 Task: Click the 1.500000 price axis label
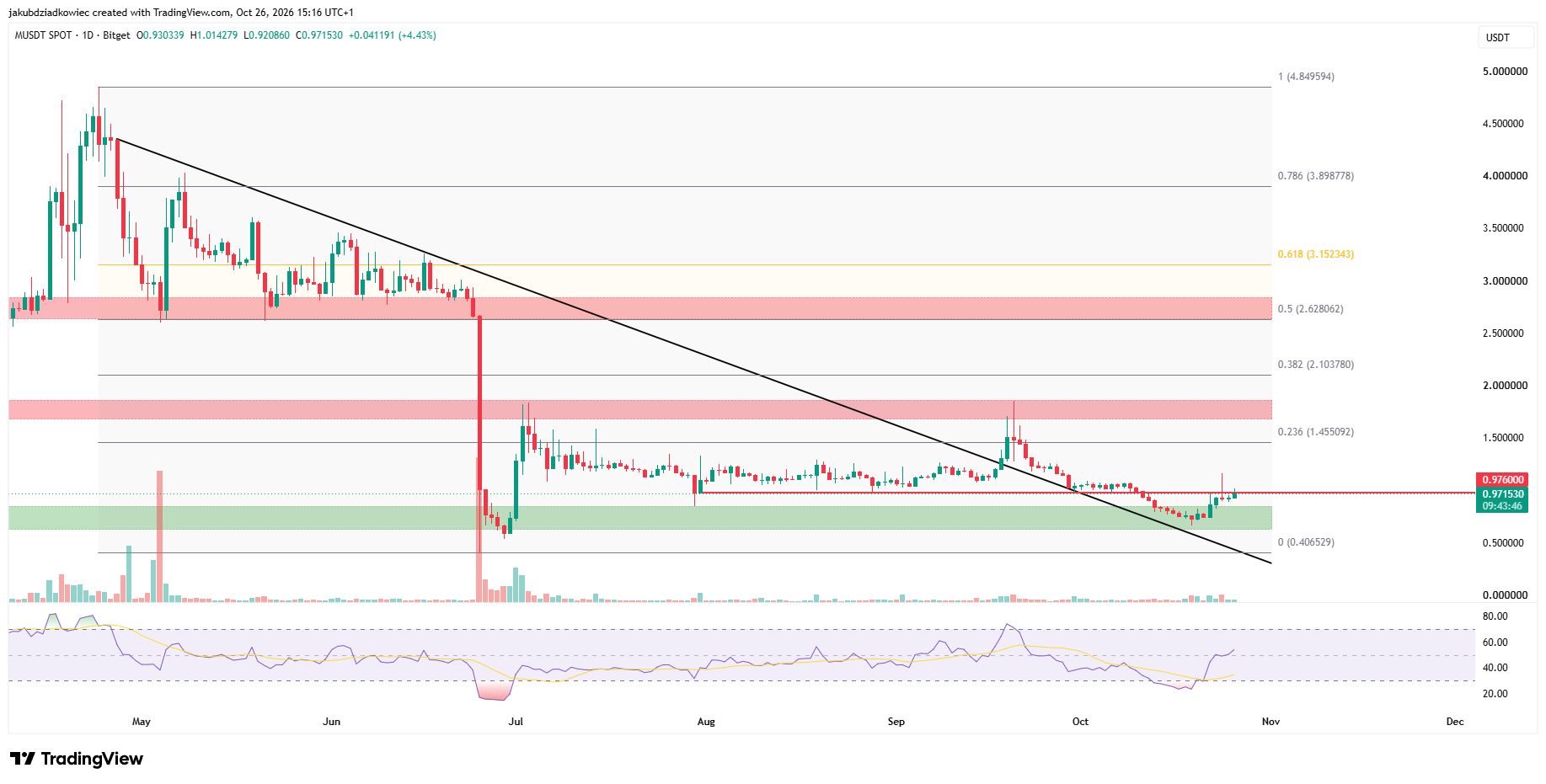pyautogui.click(x=1503, y=438)
